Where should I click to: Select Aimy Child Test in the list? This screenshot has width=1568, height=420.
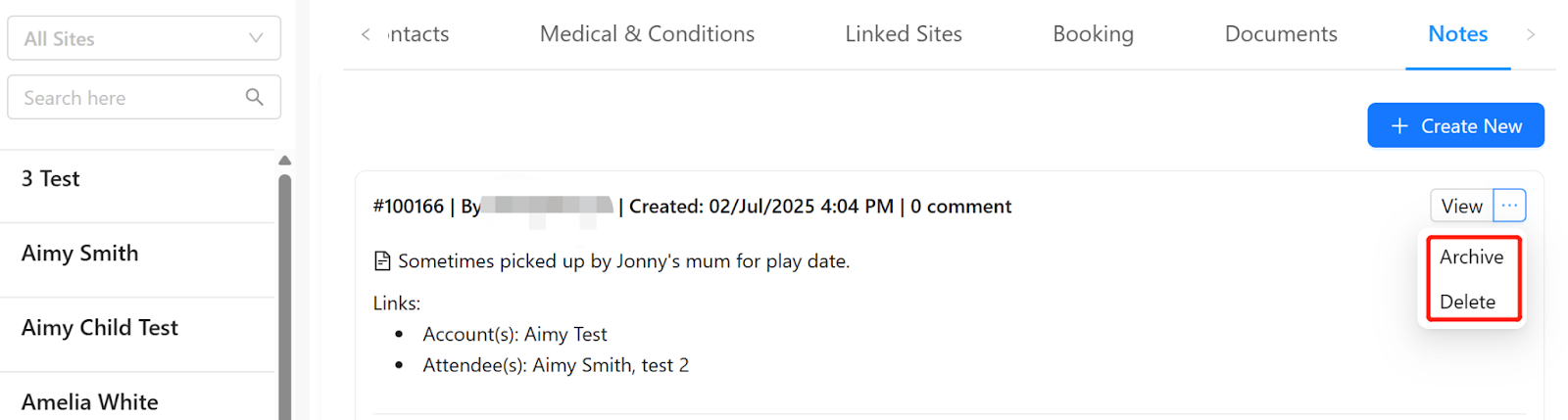[100, 328]
